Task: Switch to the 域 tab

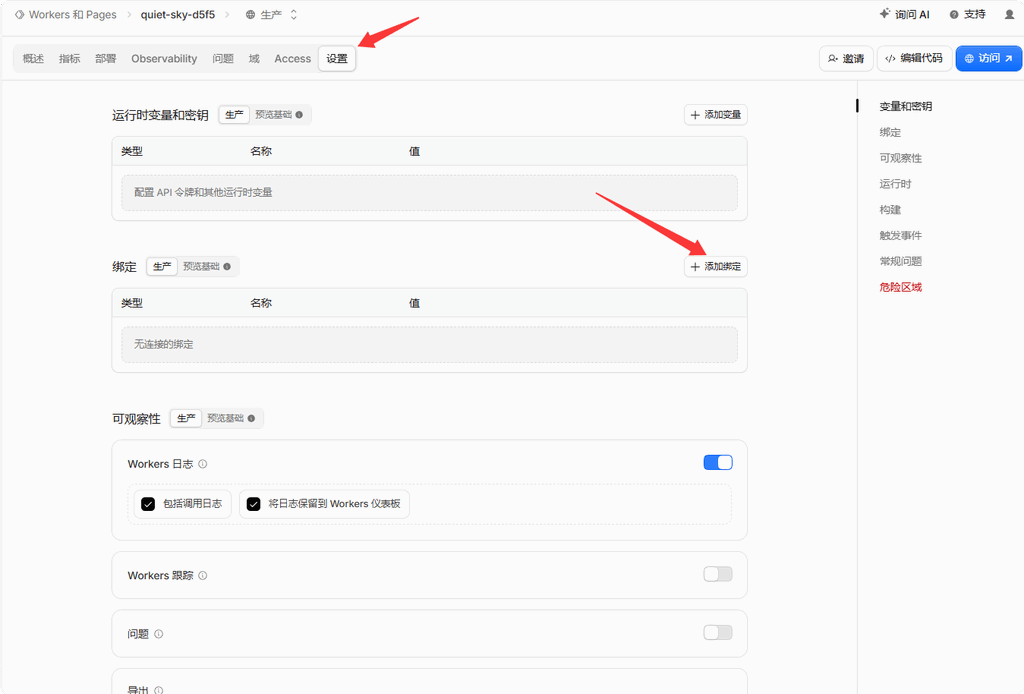Action: [x=254, y=59]
